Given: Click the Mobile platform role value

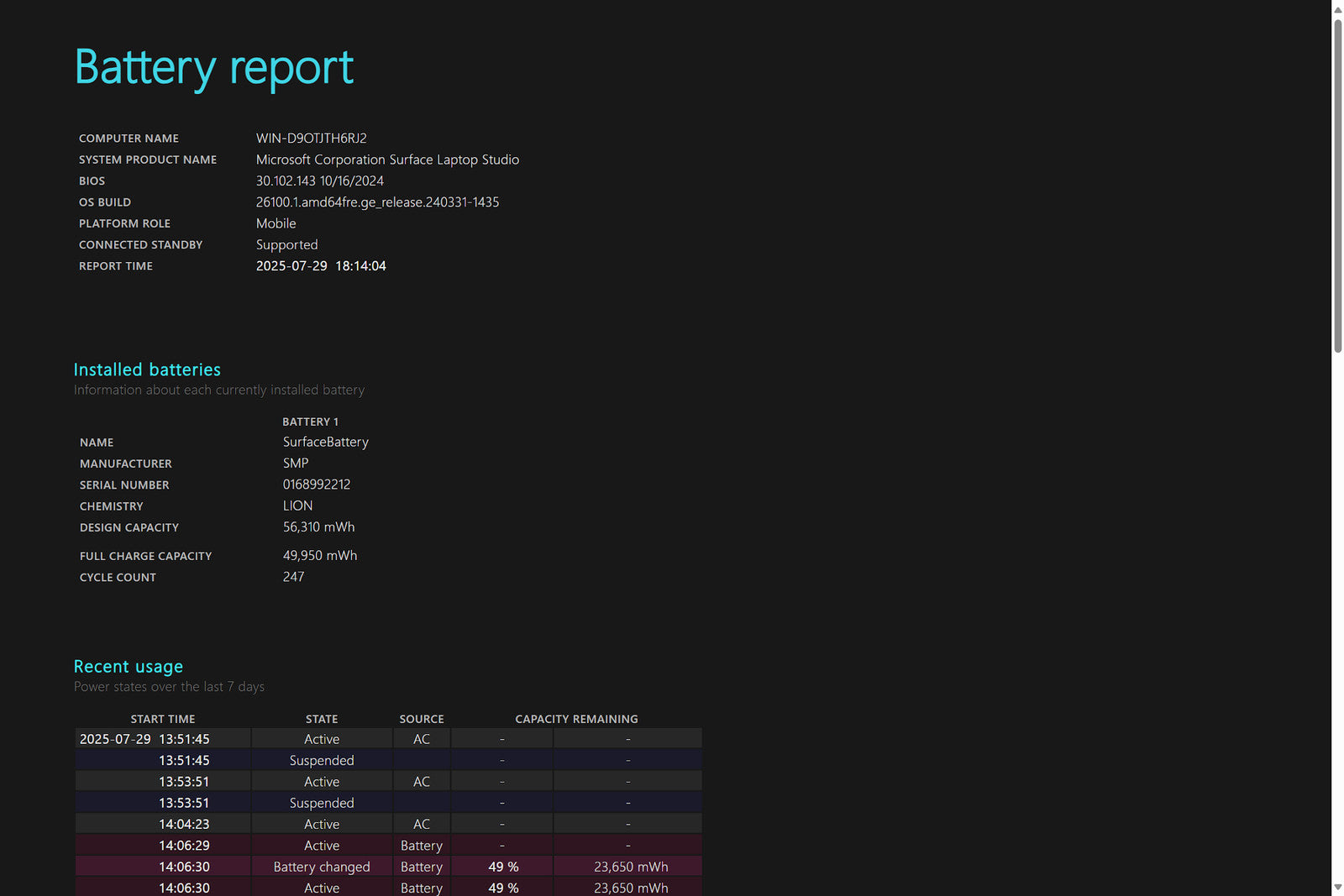Looking at the screenshot, I should click(276, 223).
